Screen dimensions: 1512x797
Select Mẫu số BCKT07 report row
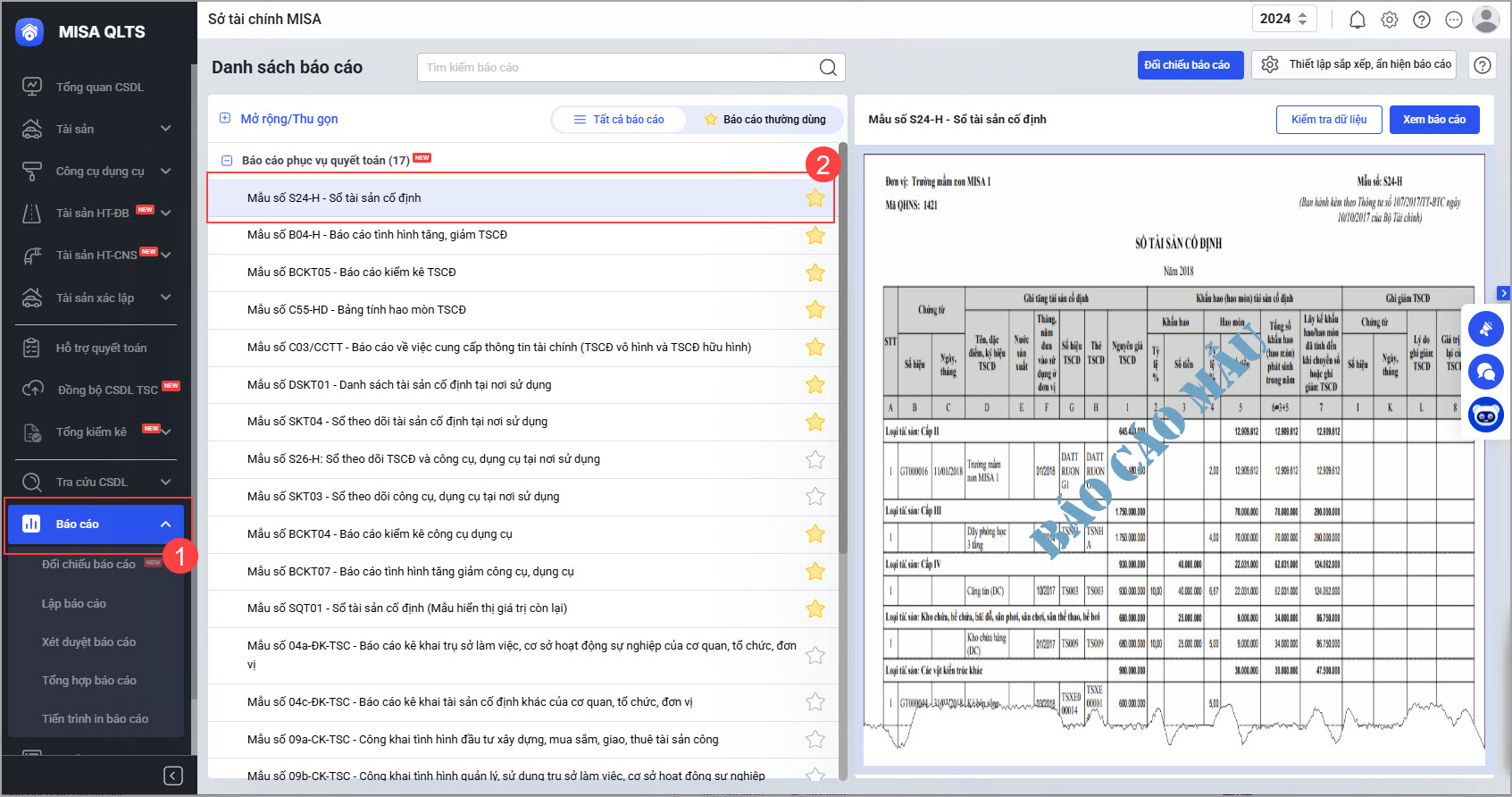coord(522,572)
